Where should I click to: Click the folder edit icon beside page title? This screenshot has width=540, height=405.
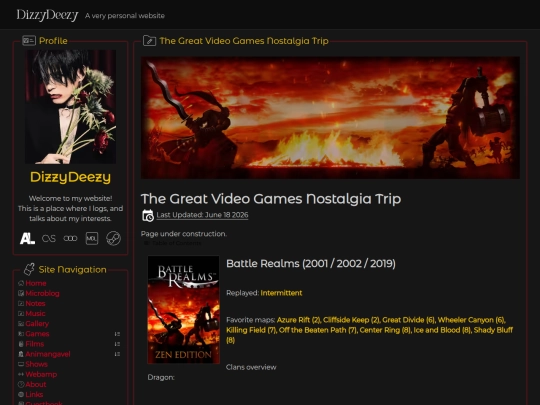click(149, 41)
